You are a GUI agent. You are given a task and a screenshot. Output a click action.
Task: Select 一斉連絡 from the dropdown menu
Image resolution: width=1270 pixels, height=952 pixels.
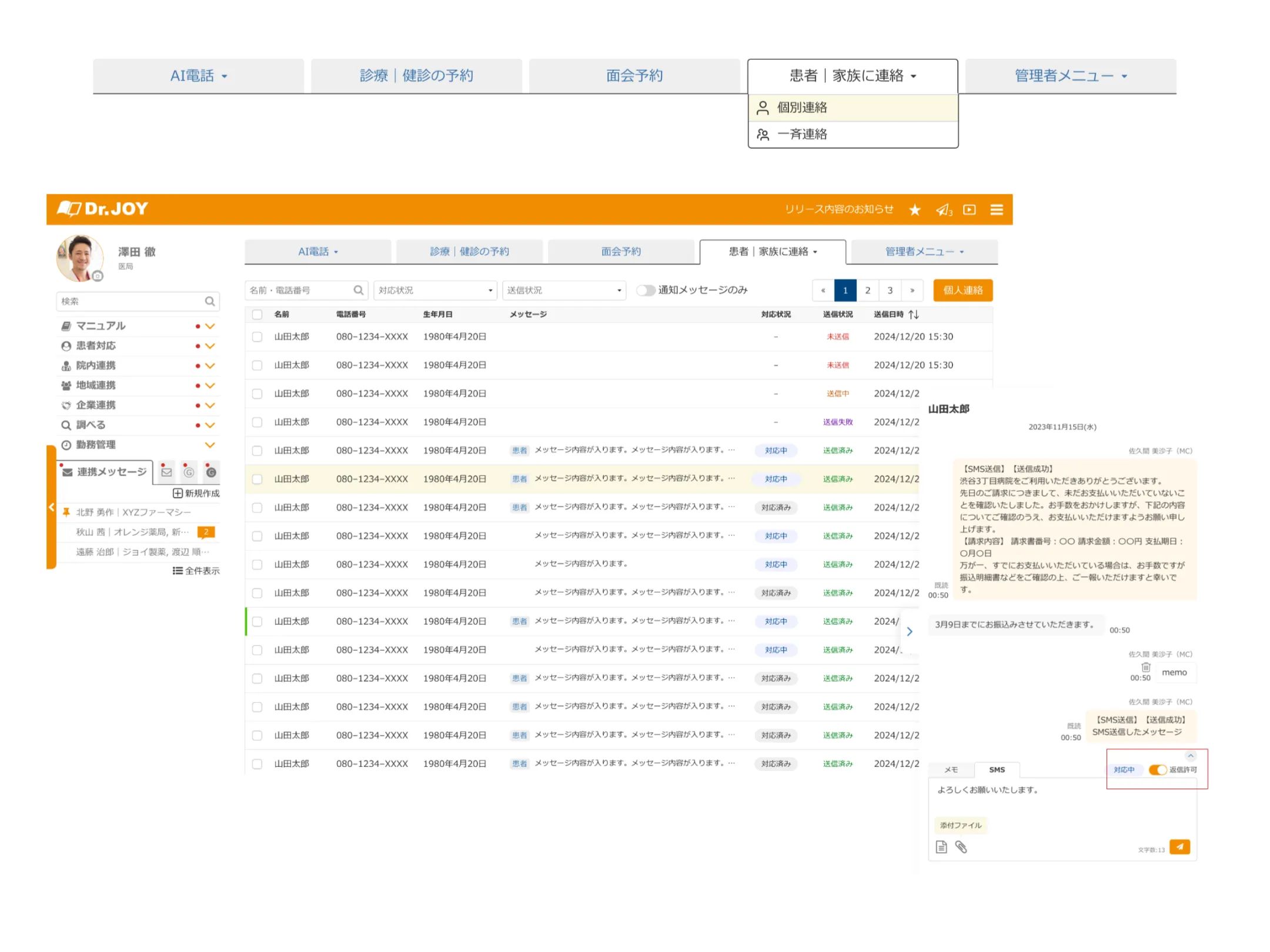coord(802,135)
